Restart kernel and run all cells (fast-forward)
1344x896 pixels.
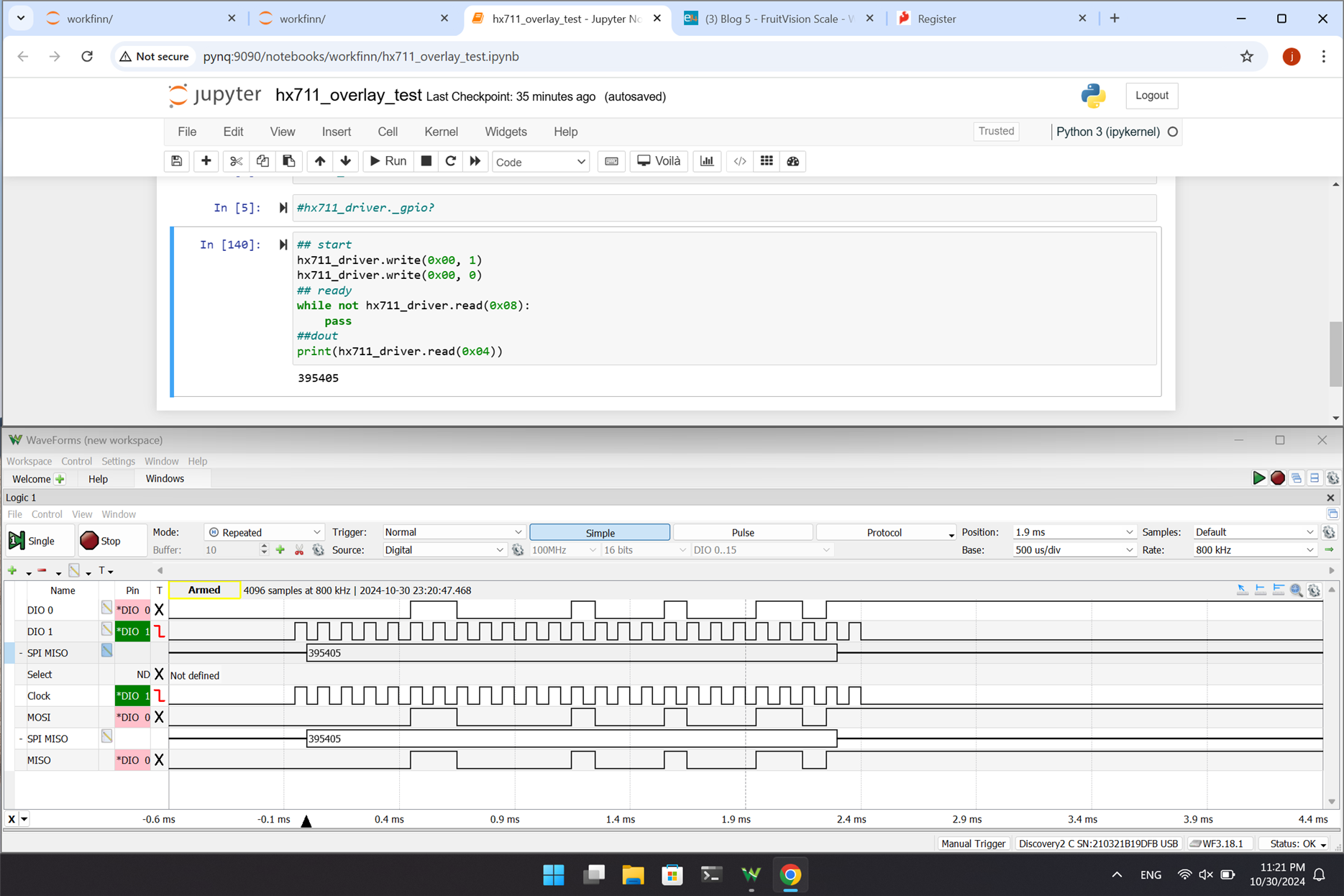(475, 161)
